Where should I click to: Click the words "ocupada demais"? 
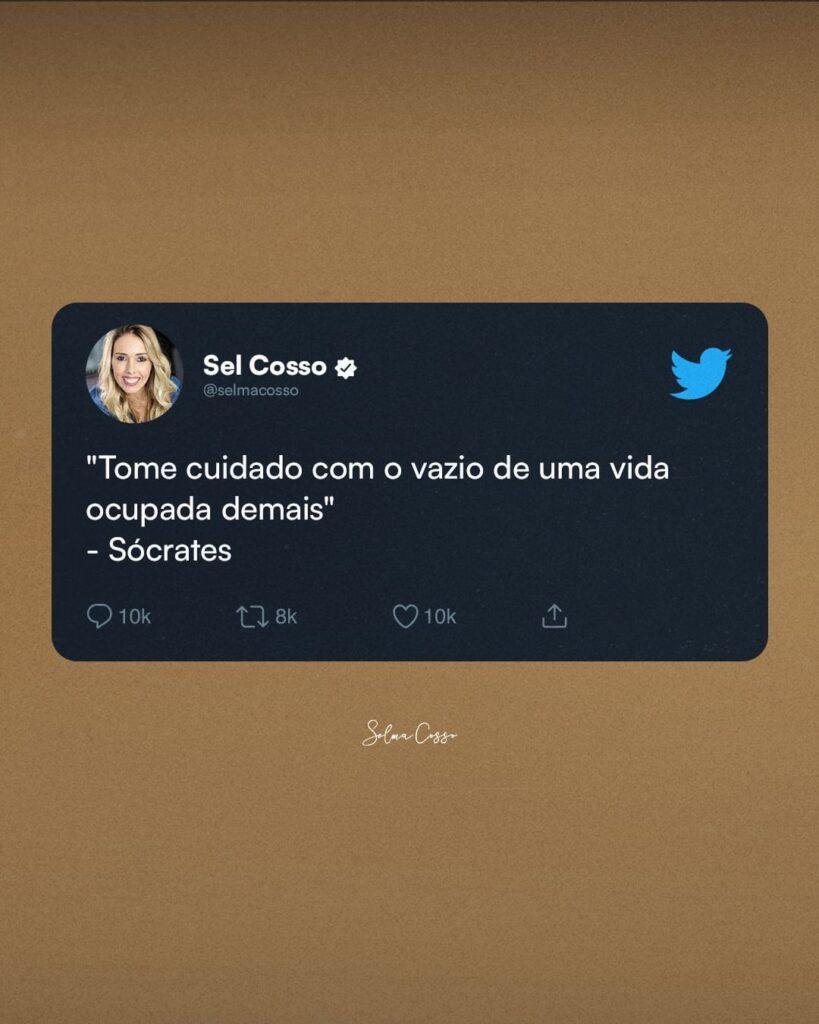(205, 509)
